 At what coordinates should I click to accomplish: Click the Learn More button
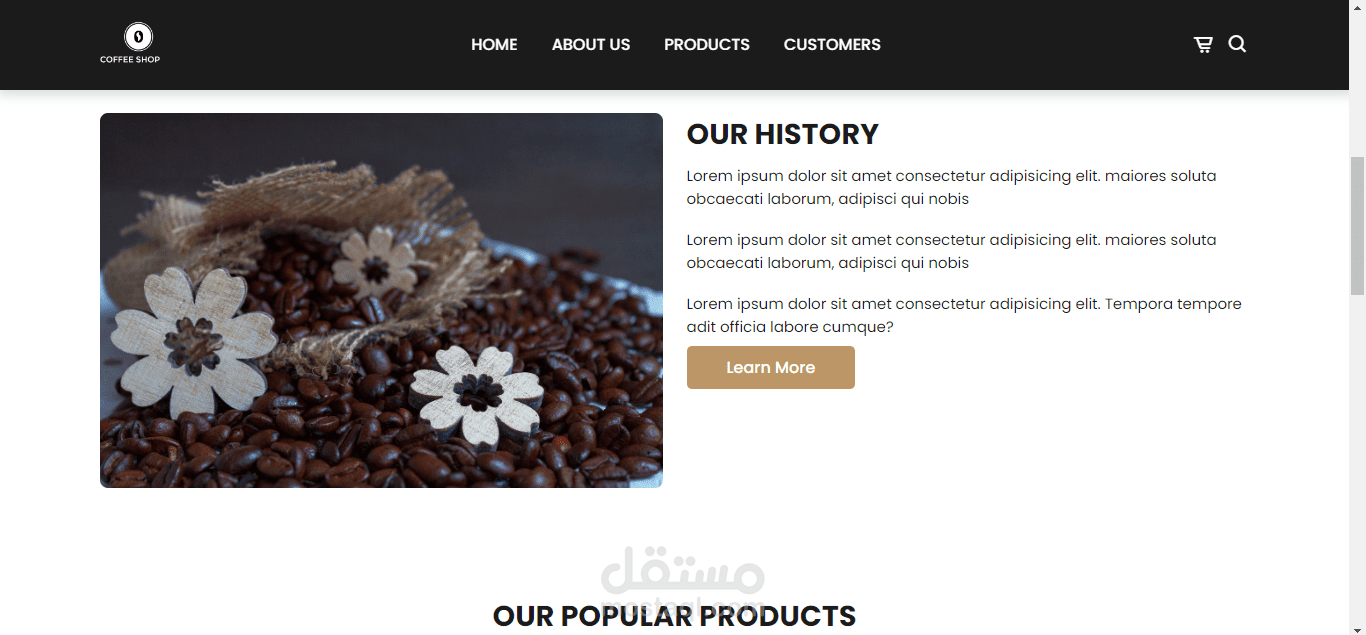coord(771,367)
